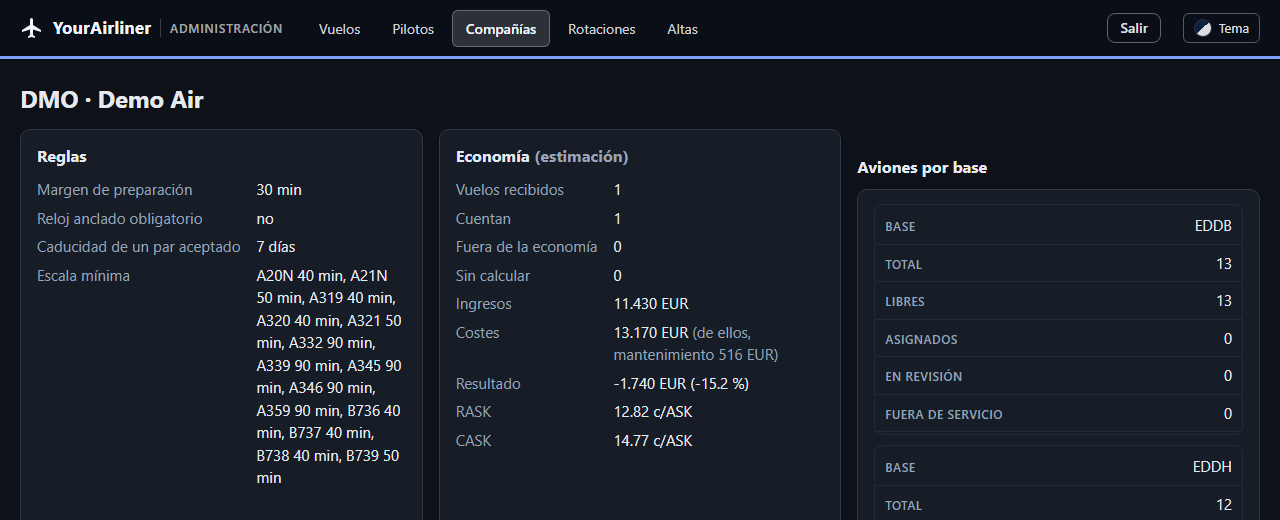Click the Escala mínima aircraft list text
1280x520 pixels.
(x=329, y=377)
